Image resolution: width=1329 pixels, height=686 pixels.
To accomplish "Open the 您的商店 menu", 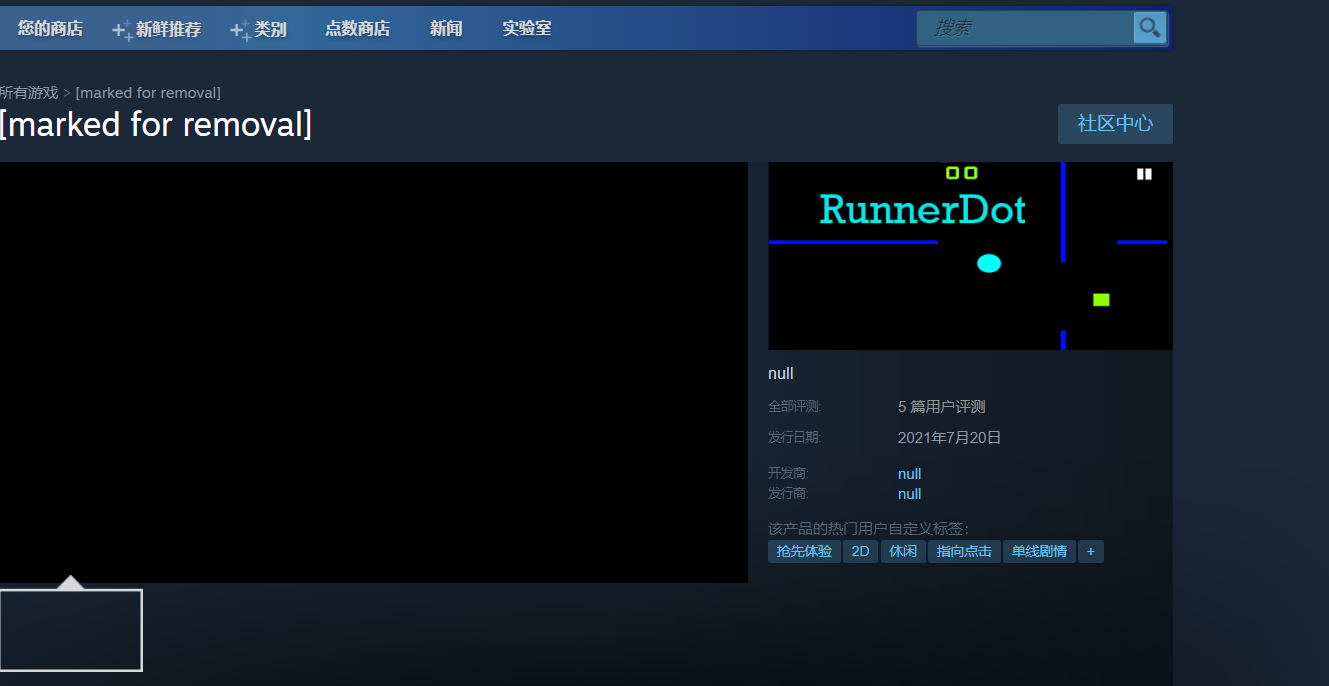I will point(50,29).
